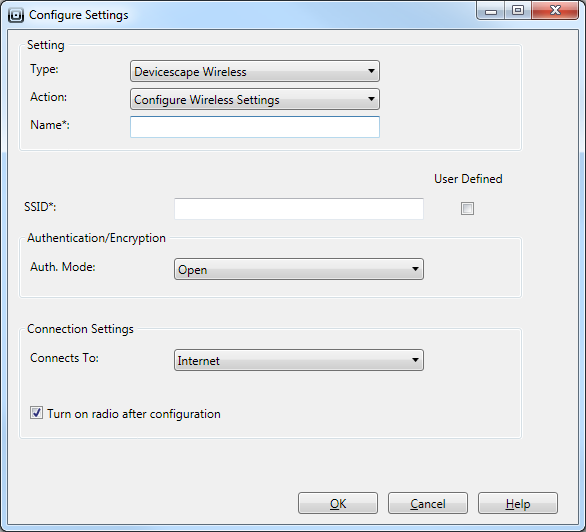
Task: Open the Type dropdown showing Devicescape Wireless
Action: point(255,71)
